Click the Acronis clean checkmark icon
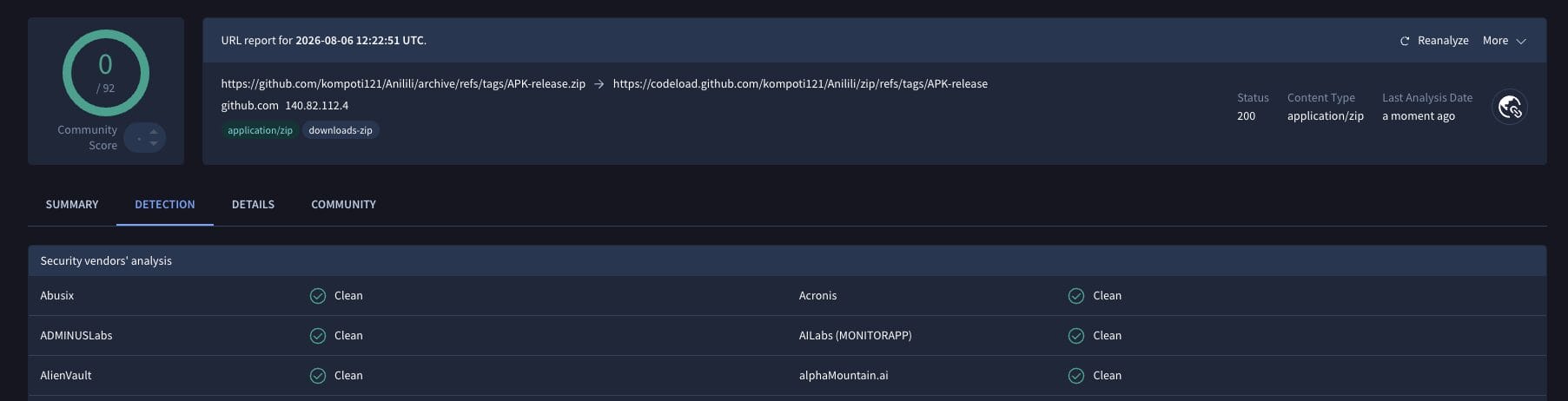Viewport: 1568px width, 401px height. (1076, 296)
